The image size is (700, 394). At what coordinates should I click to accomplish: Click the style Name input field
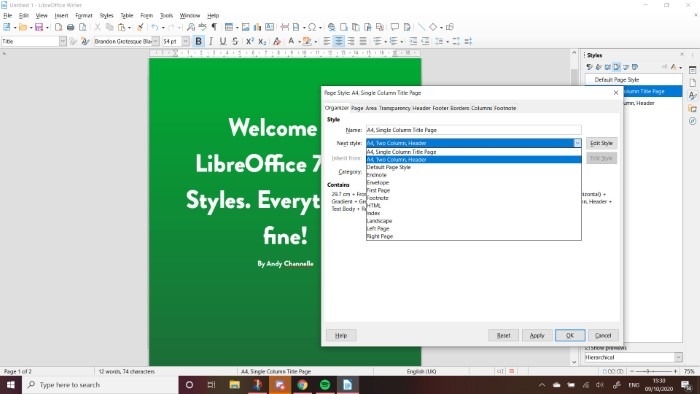click(474, 130)
